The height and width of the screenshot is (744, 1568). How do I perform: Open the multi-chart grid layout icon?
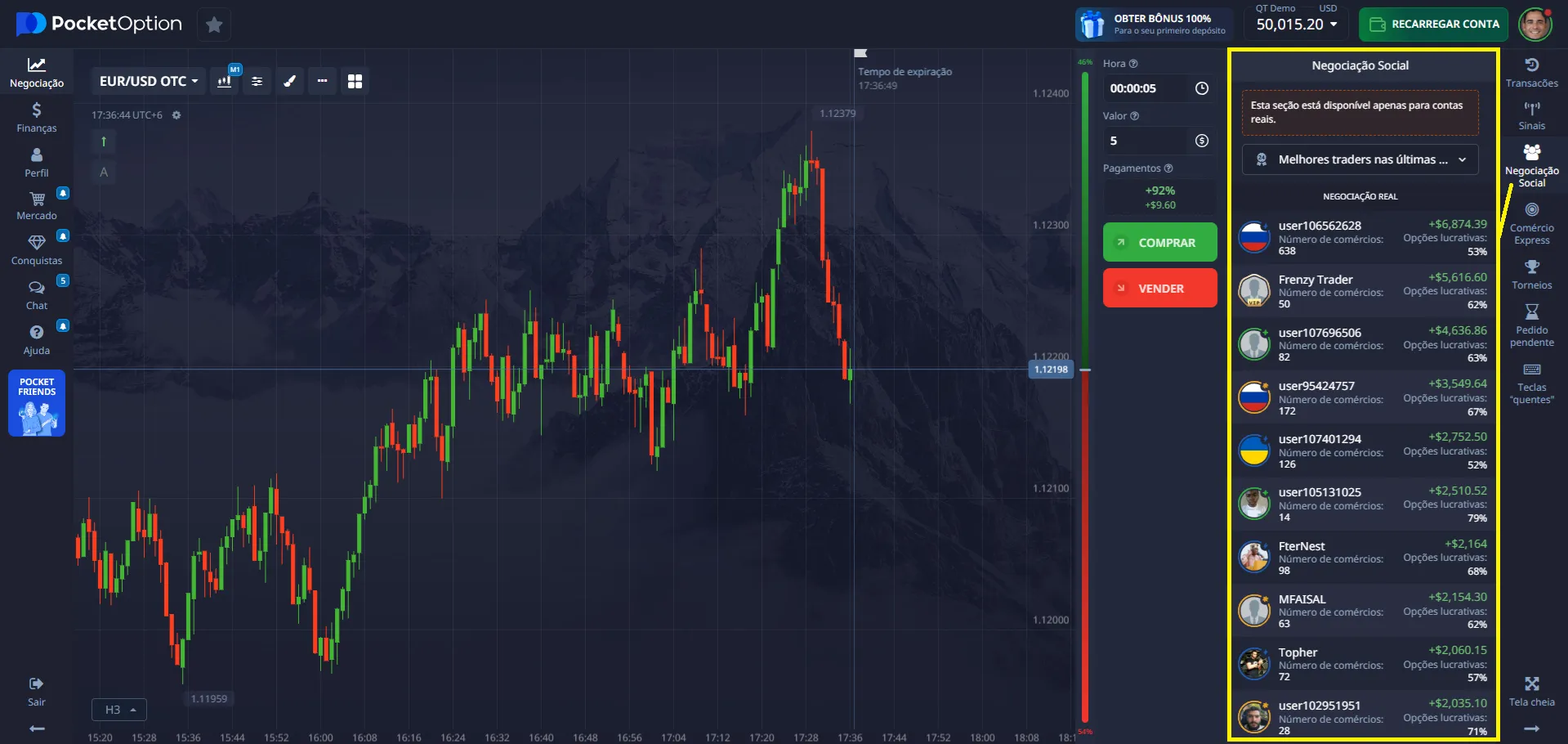[355, 81]
